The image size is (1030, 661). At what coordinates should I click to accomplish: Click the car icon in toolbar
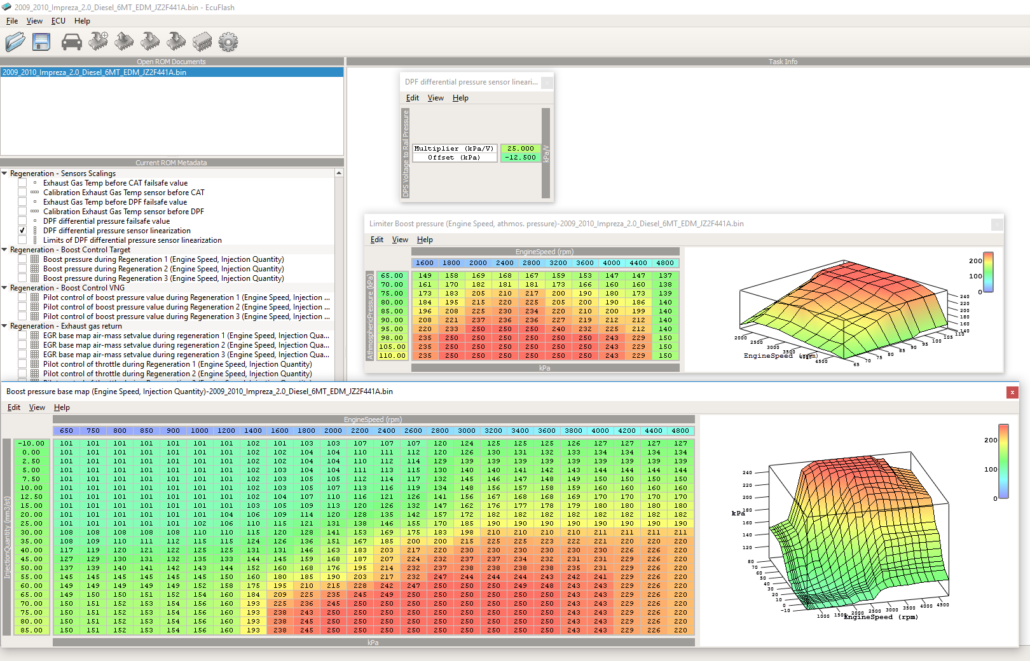[72, 42]
